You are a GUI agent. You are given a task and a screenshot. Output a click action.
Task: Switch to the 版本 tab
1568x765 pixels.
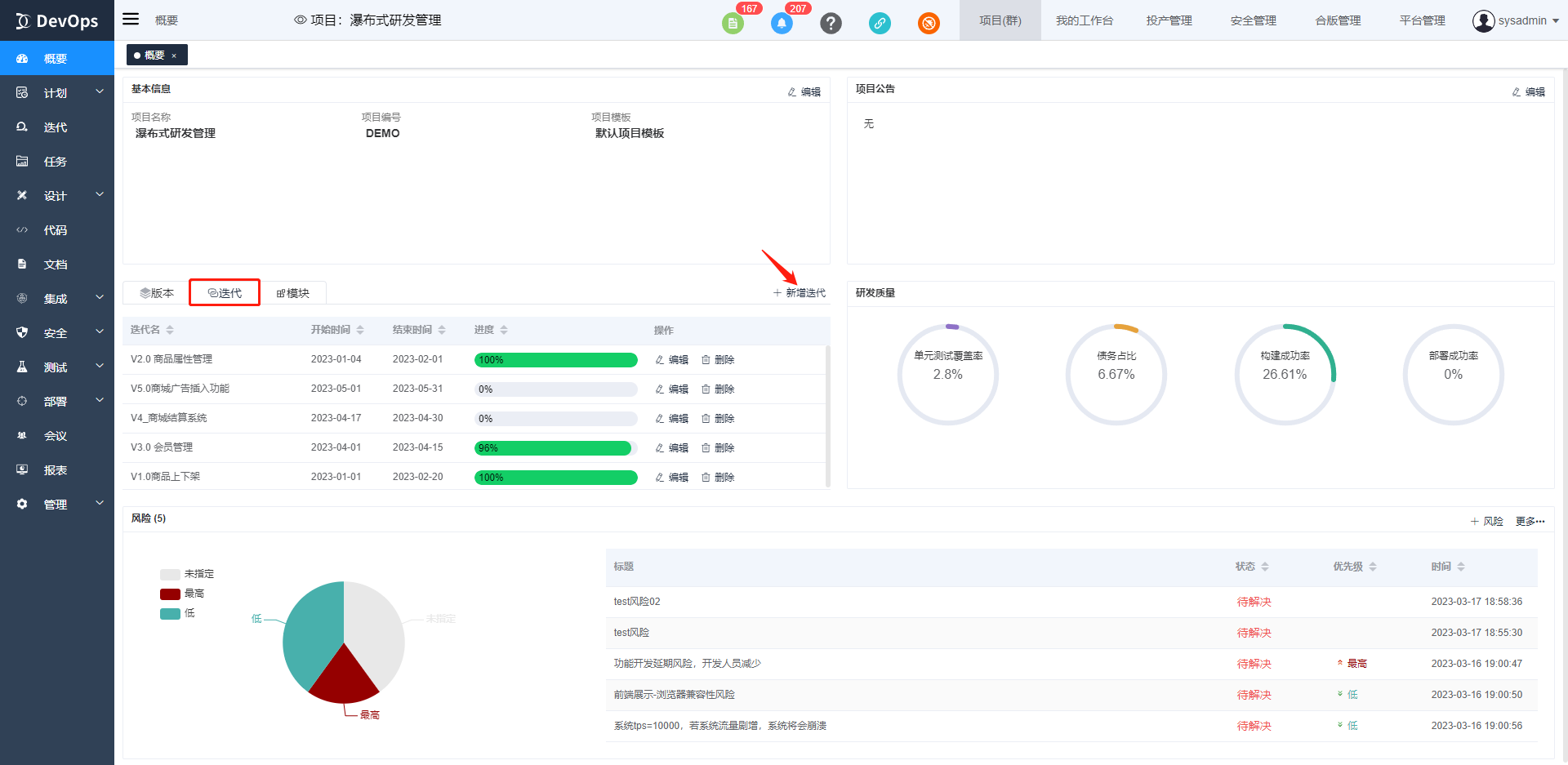(x=157, y=293)
